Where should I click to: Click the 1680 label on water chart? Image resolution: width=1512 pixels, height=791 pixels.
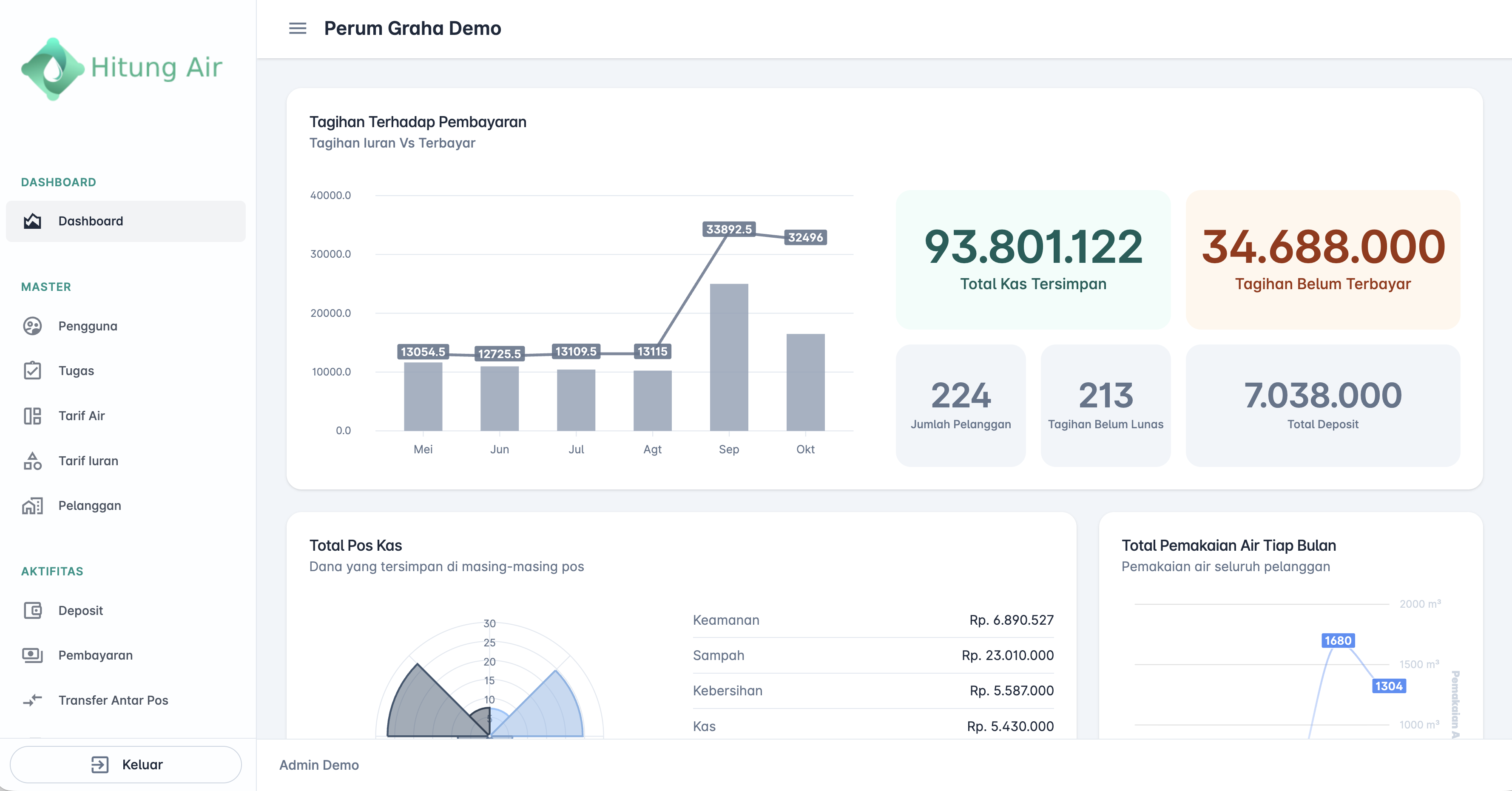click(1338, 641)
